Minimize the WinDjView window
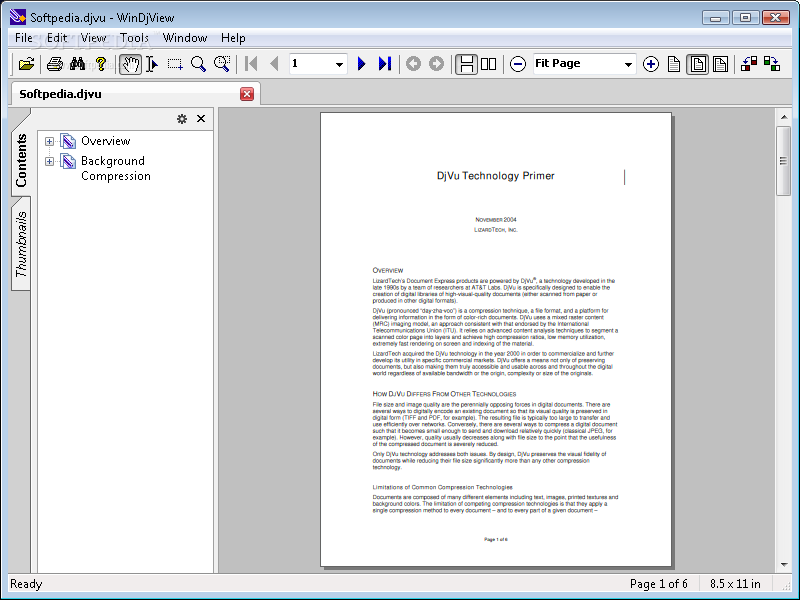 click(715, 18)
